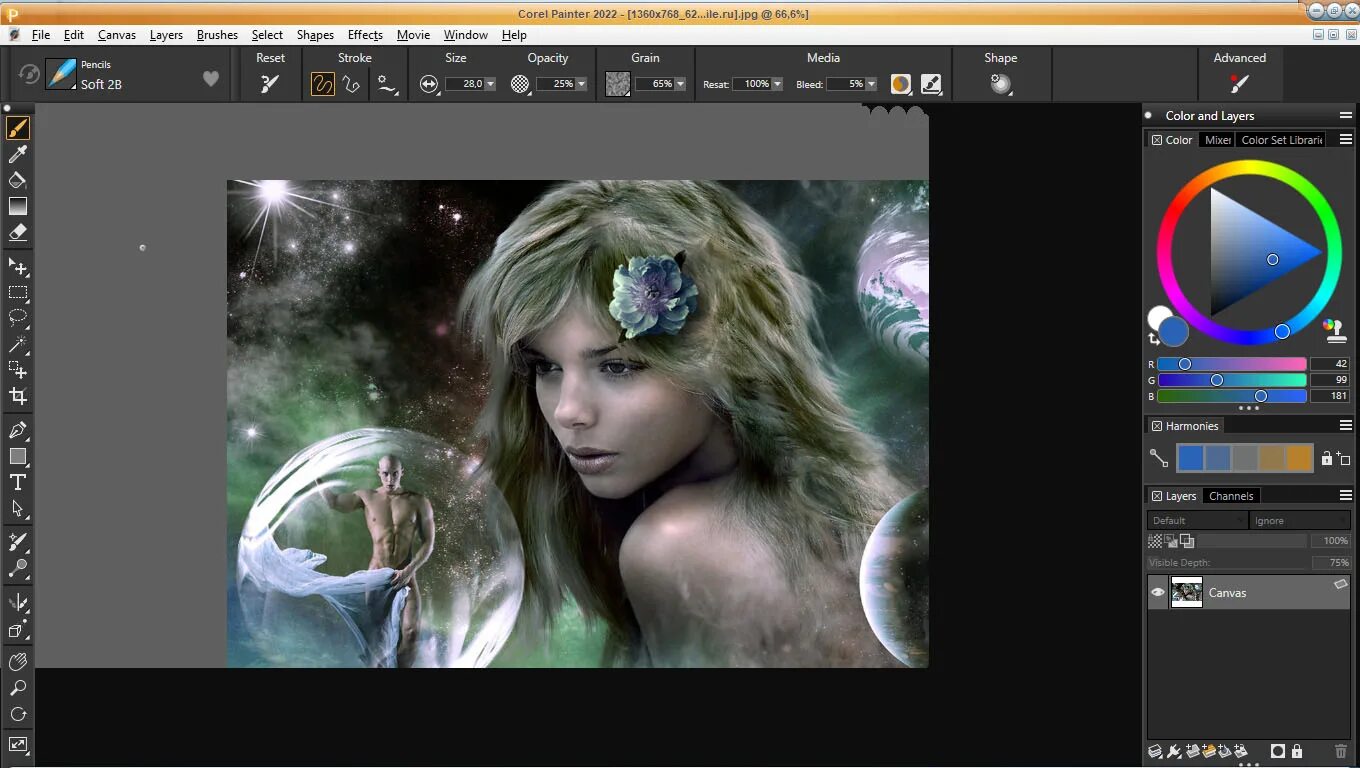Image resolution: width=1360 pixels, height=768 pixels.
Task: Pick the Lasso selection tool
Action: pos(18,318)
